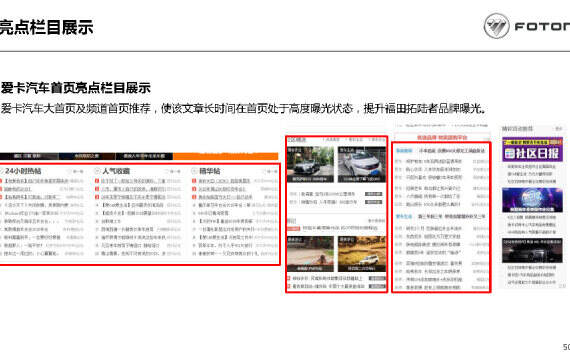Refresh the 人气收藏 list with 换一换
This screenshot has width=570, height=360.
(173, 171)
